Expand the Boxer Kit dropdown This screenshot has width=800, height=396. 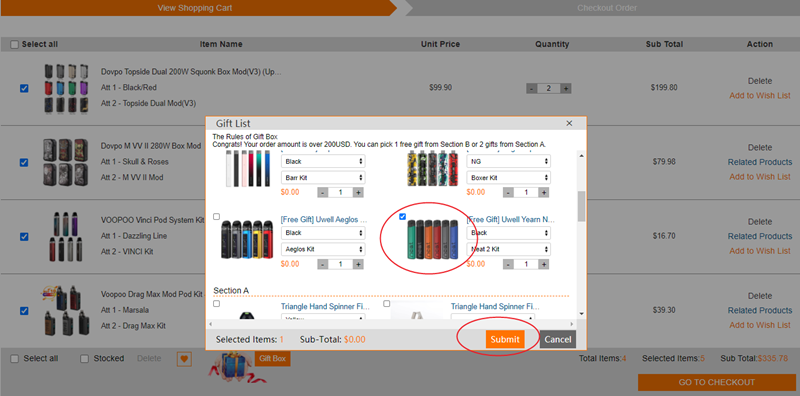click(509, 178)
